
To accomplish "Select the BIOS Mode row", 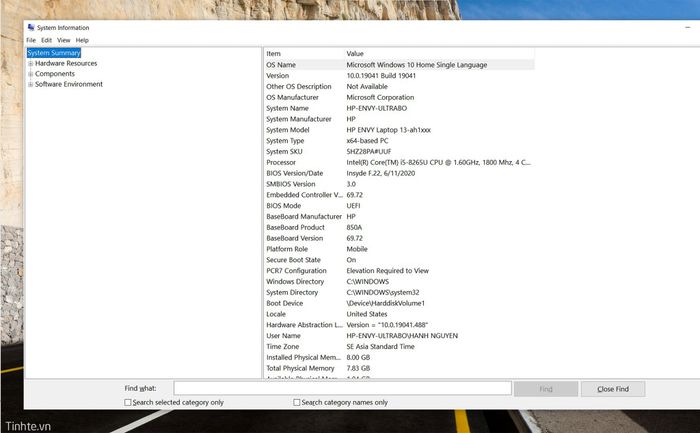I will pyautogui.click(x=399, y=206).
